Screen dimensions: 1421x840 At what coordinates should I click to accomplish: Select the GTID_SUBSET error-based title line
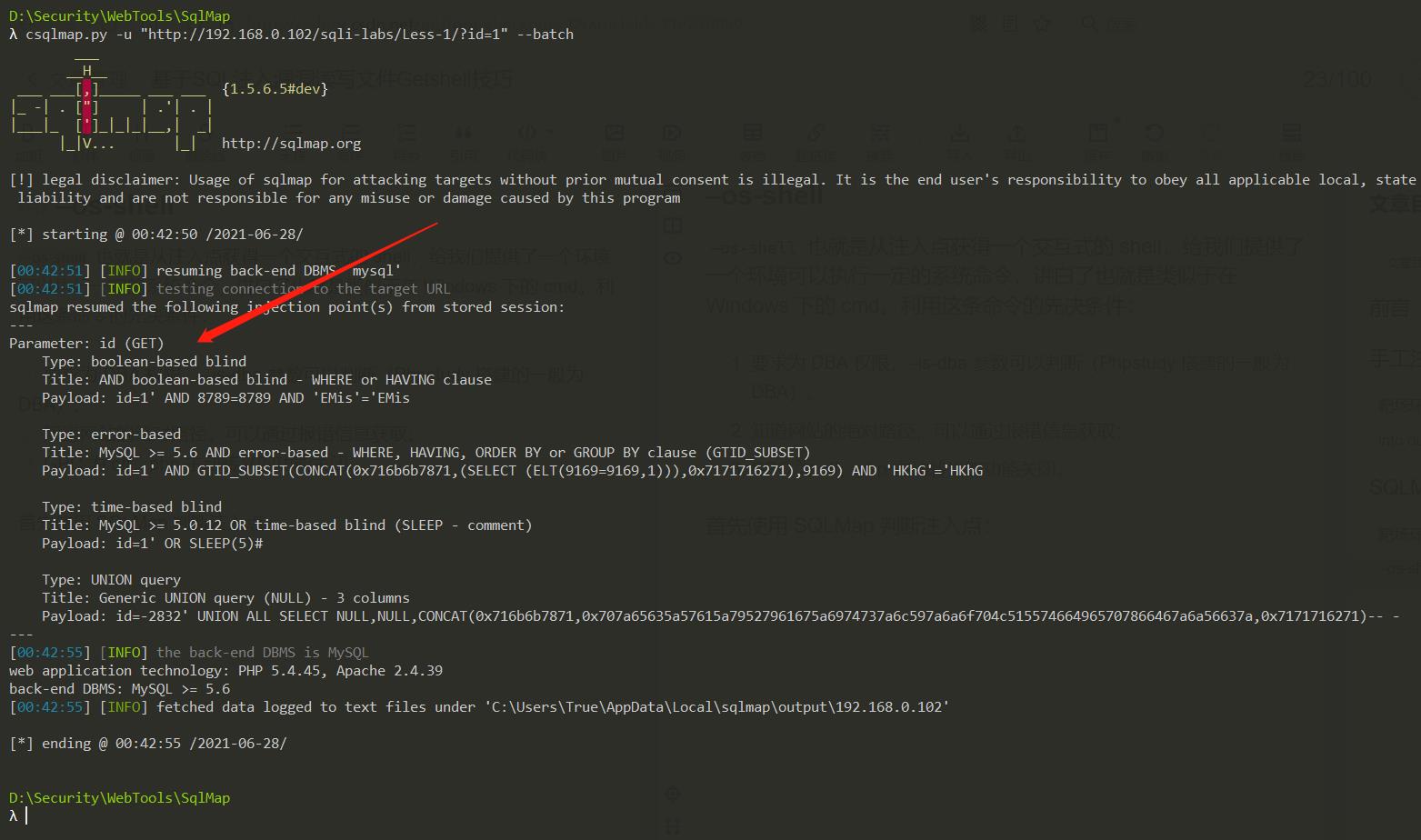(x=425, y=453)
